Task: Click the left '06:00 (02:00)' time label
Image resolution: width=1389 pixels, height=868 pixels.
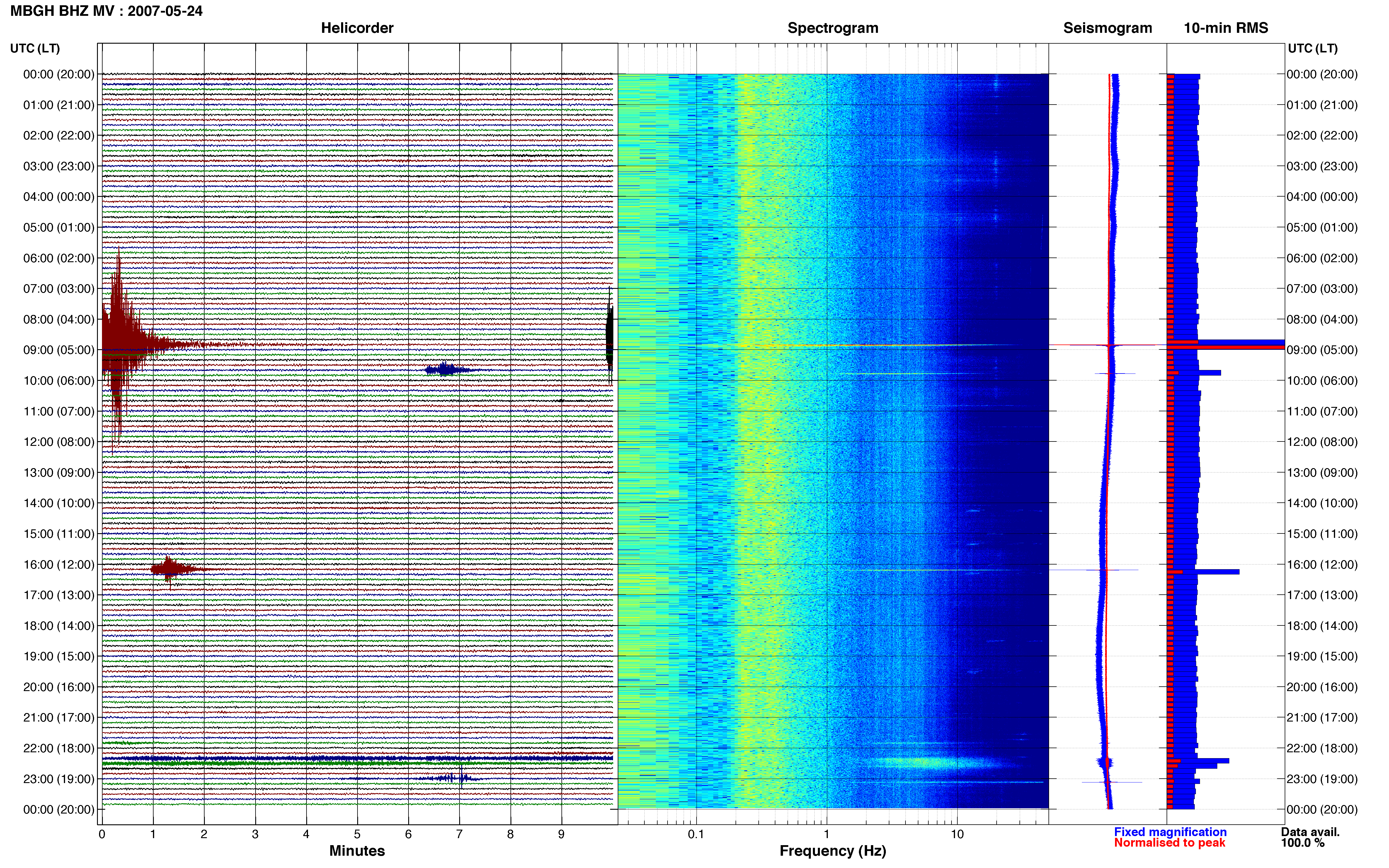Action: coord(59,258)
